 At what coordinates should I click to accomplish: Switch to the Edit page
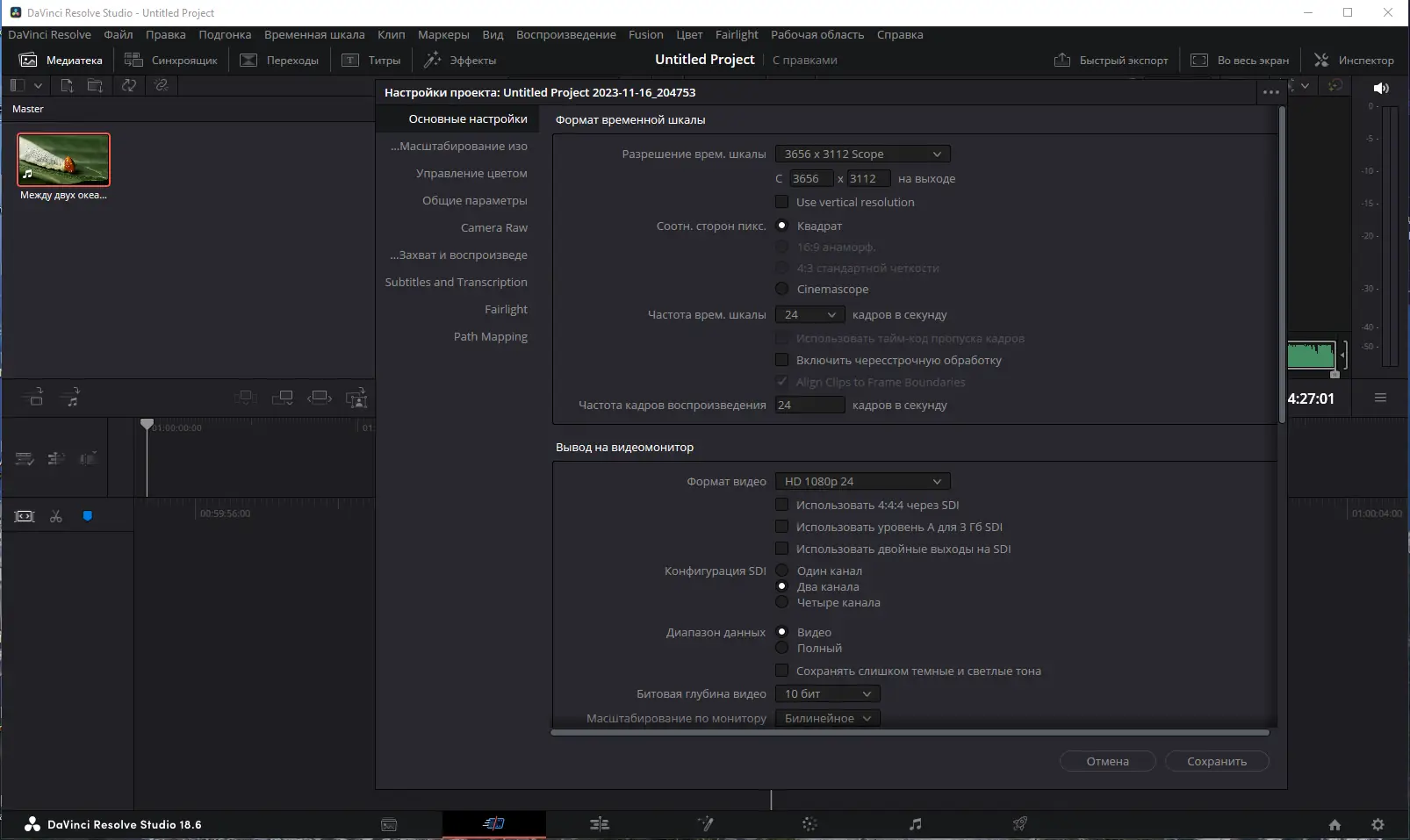600,824
